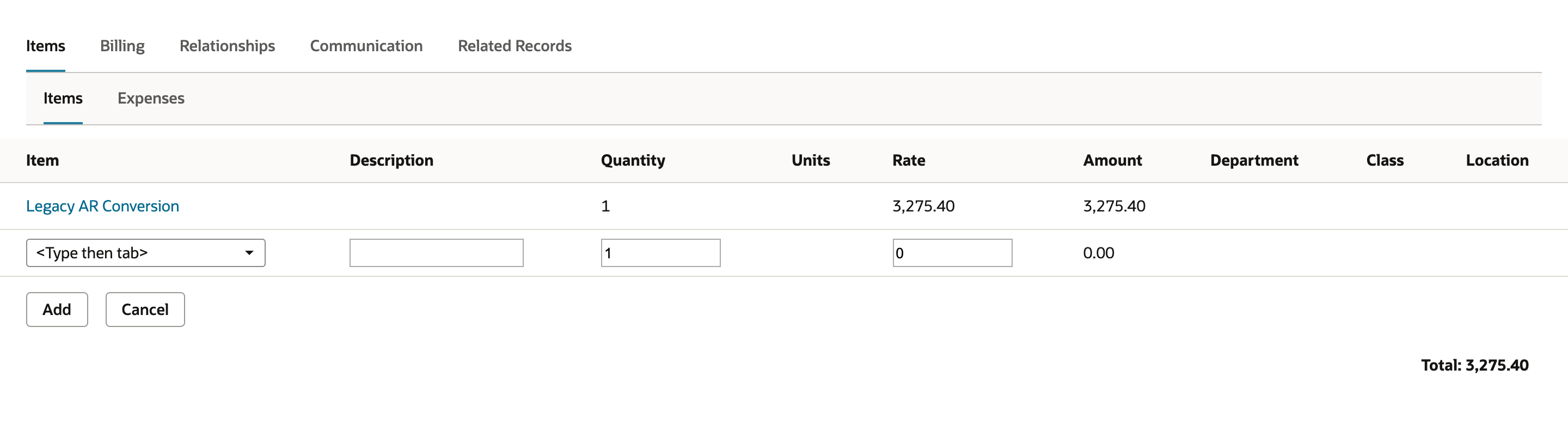Image resolution: width=1568 pixels, height=436 pixels.
Task: Click the Description column header
Action: pyautogui.click(x=391, y=160)
